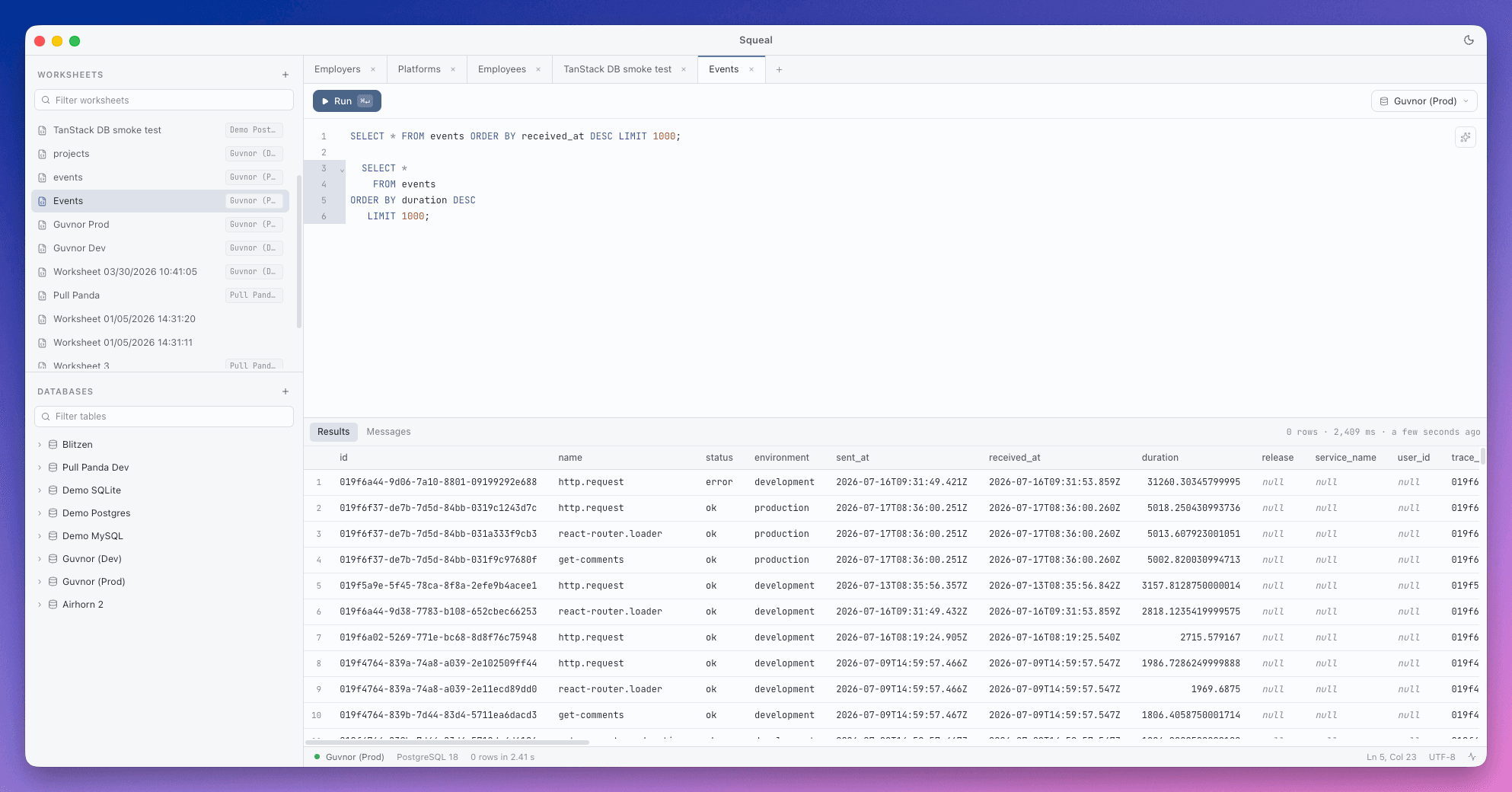Image resolution: width=1512 pixels, height=792 pixels.
Task: Click the environment column header
Action: coord(781,458)
